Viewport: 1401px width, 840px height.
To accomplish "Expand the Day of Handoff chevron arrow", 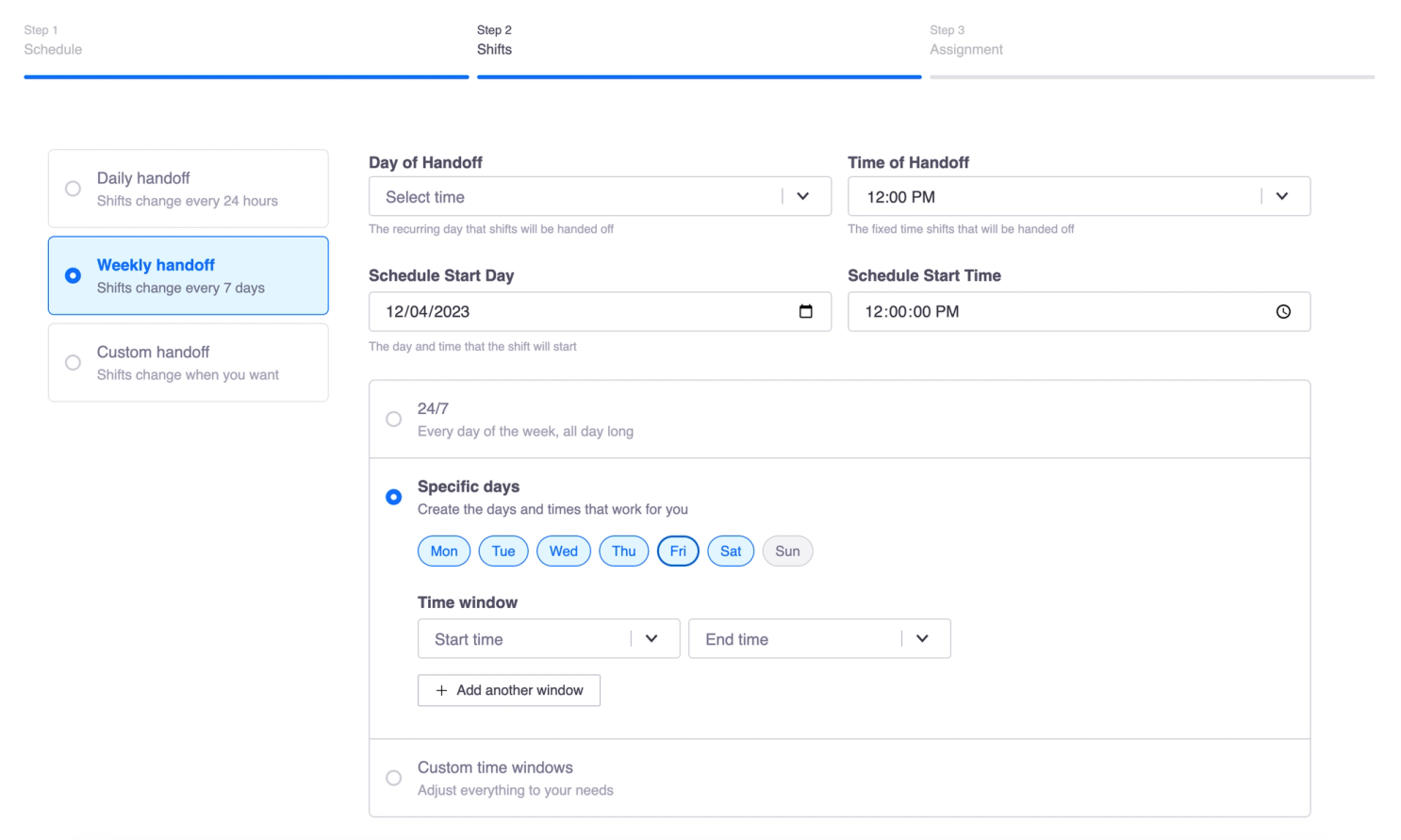I will pyautogui.click(x=803, y=197).
